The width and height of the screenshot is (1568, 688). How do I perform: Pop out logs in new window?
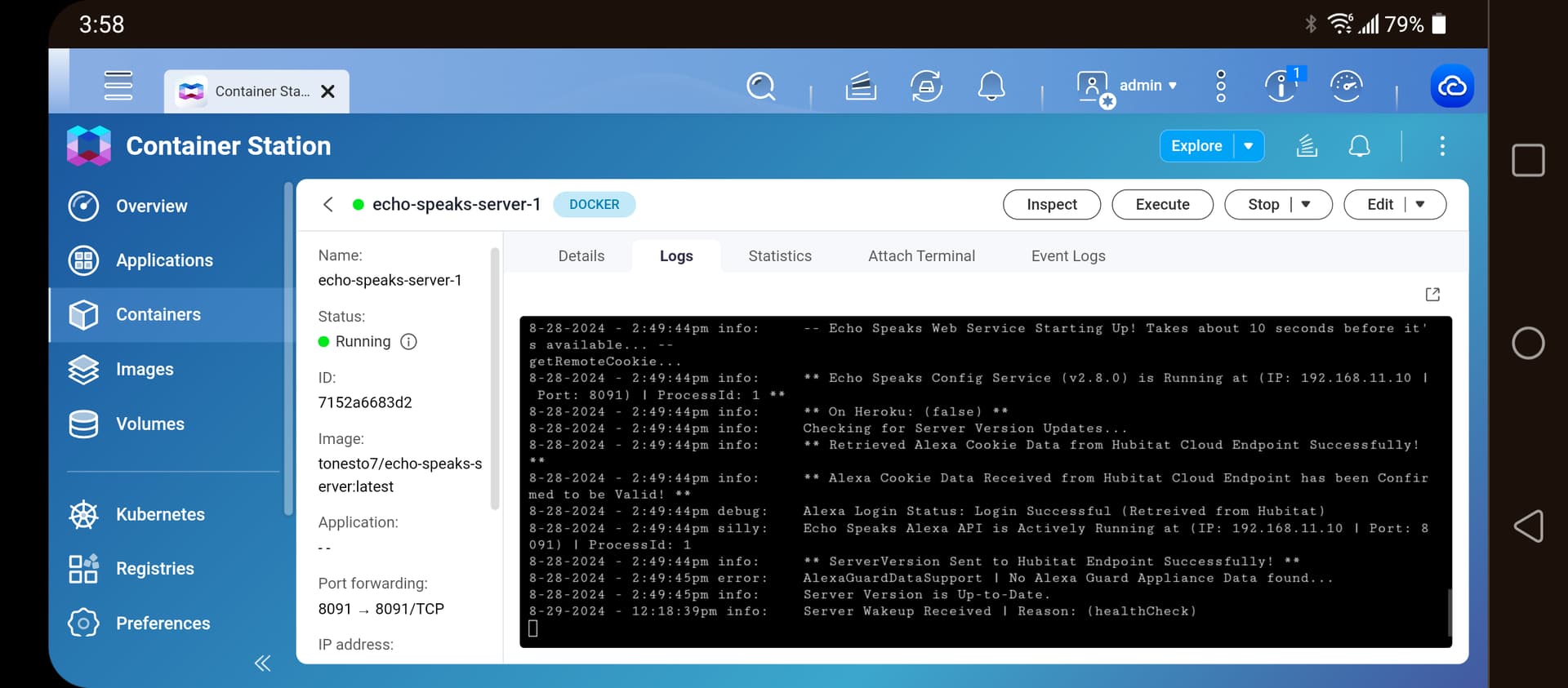(x=1432, y=295)
